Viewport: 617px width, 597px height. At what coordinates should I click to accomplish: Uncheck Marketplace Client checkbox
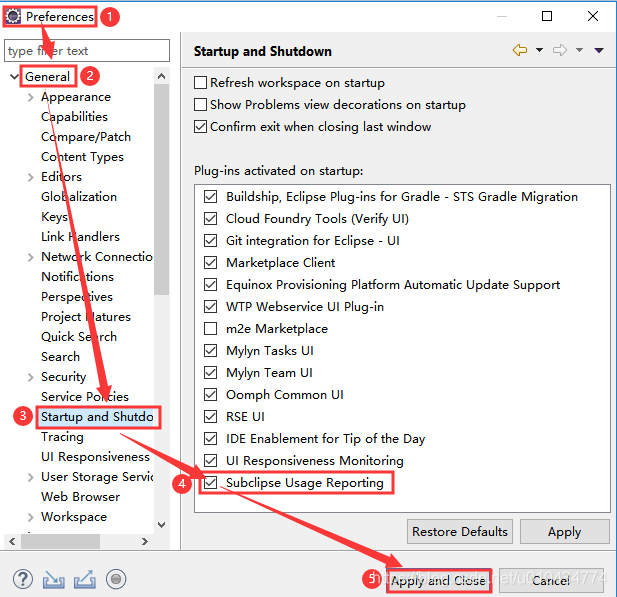tap(211, 262)
